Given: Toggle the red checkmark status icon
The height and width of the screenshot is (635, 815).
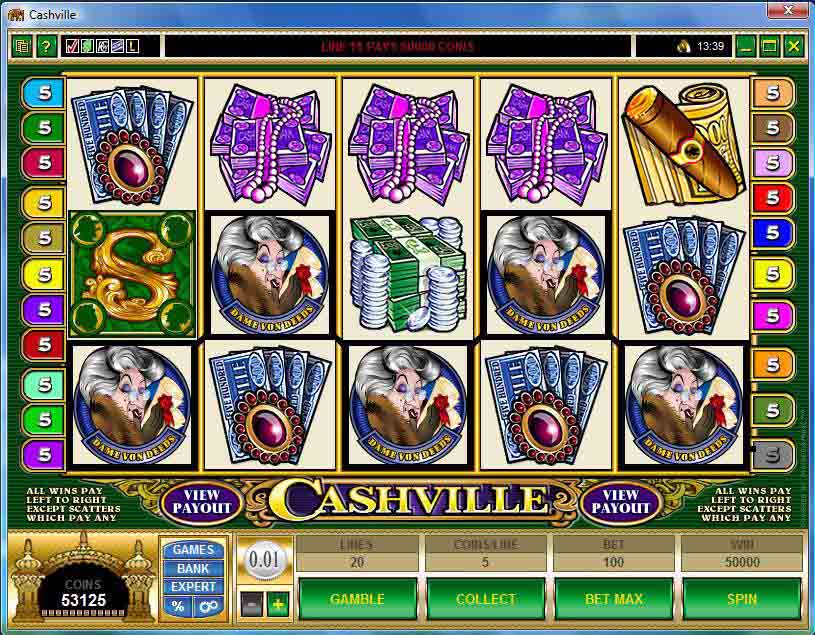Looking at the screenshot, I should tap(72, 47).
